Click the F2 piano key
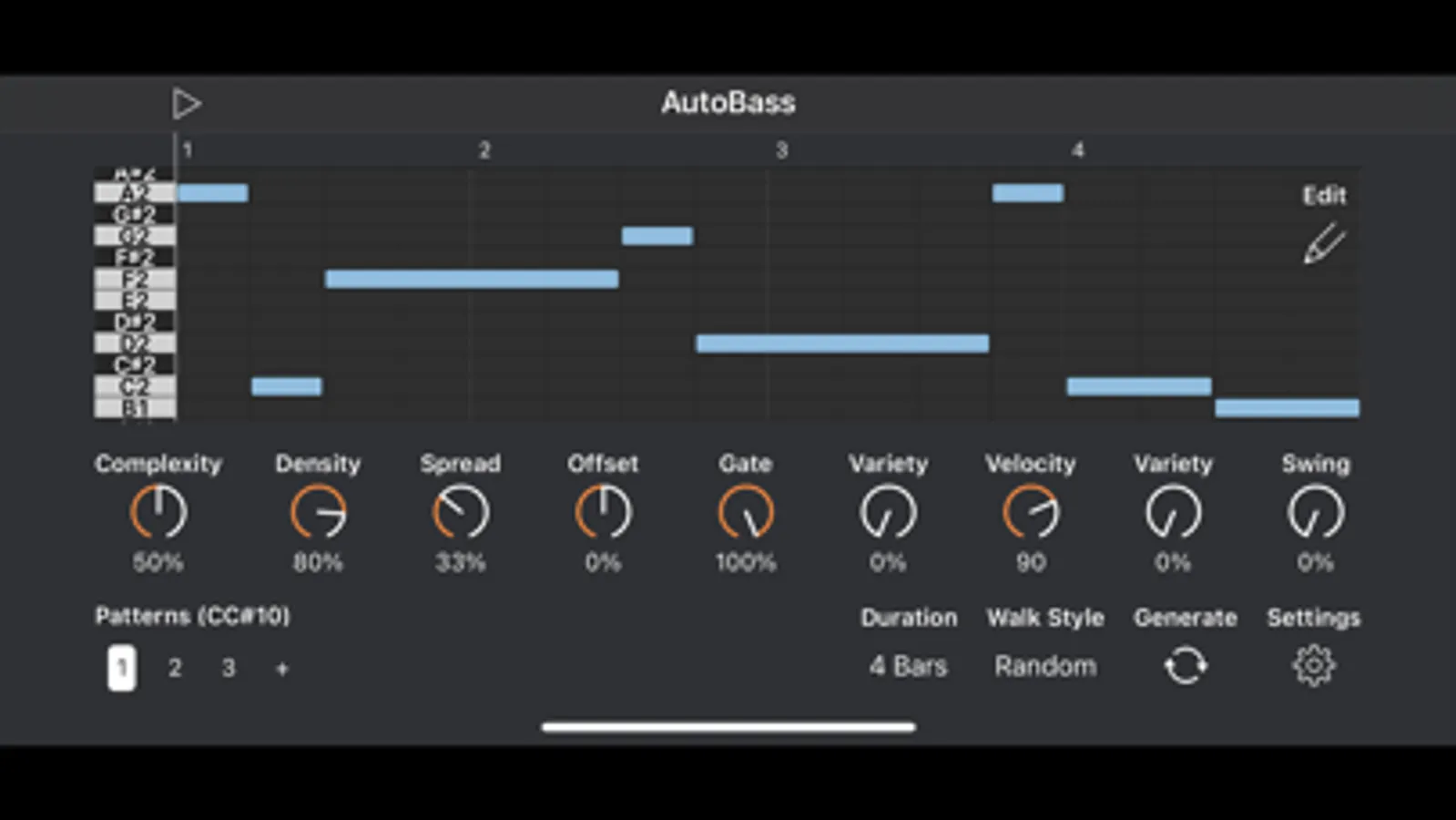1456x820 pixels. pyautogui.click(x=135, y=279)
